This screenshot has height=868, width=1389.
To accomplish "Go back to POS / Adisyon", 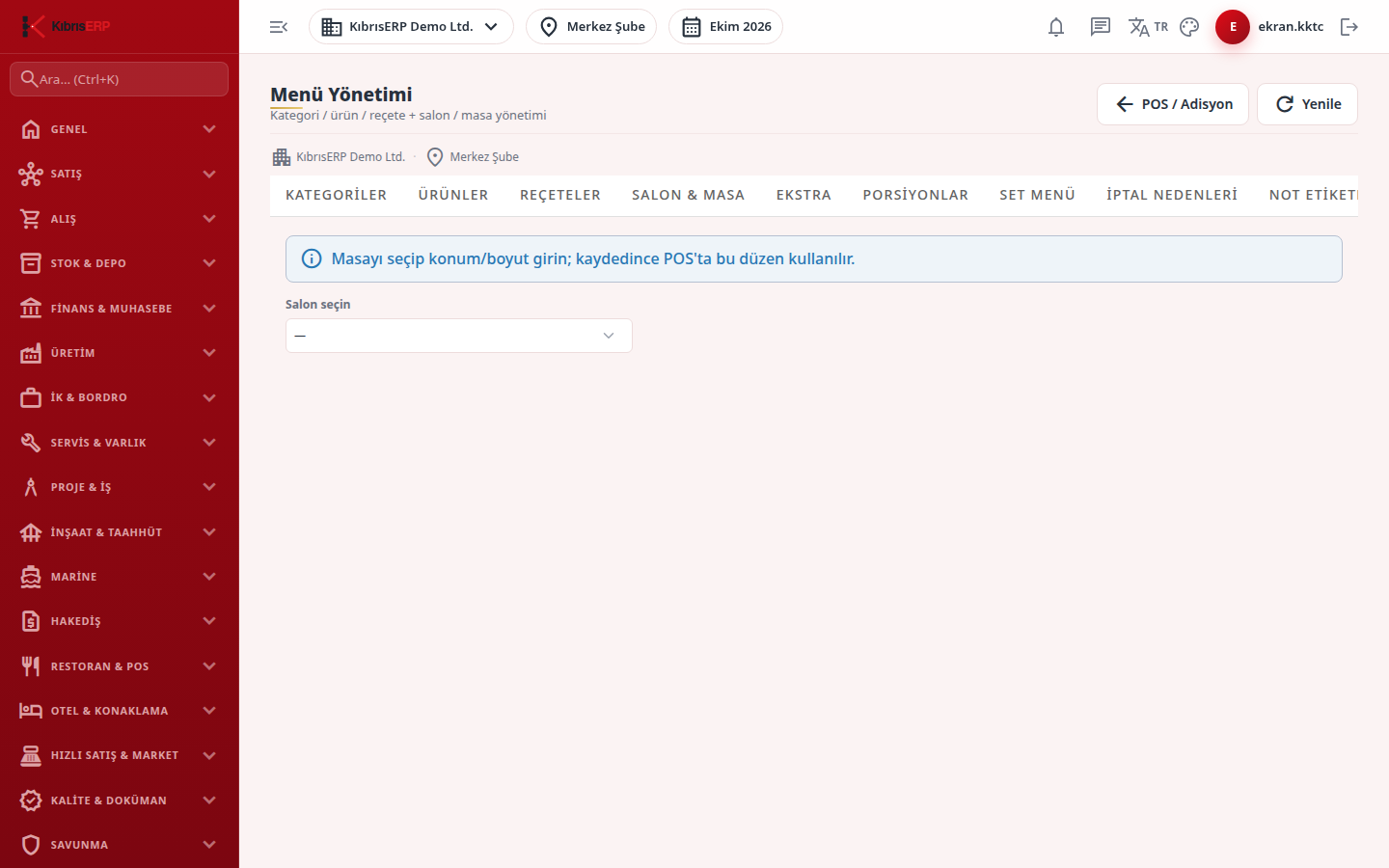I will (x=1173, y=104).
